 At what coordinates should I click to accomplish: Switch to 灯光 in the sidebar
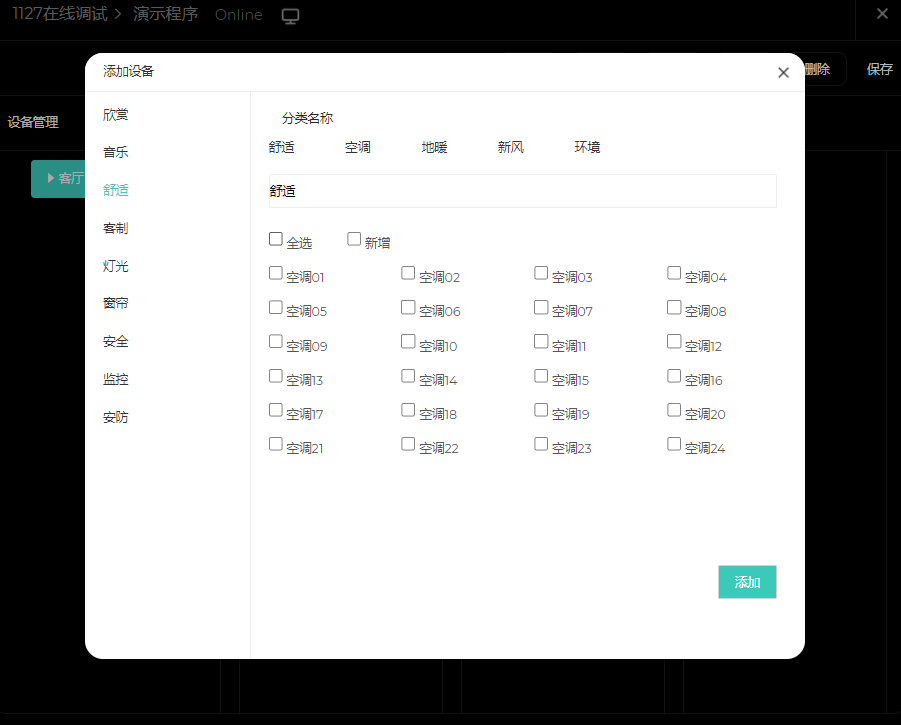tap(115, 266)
